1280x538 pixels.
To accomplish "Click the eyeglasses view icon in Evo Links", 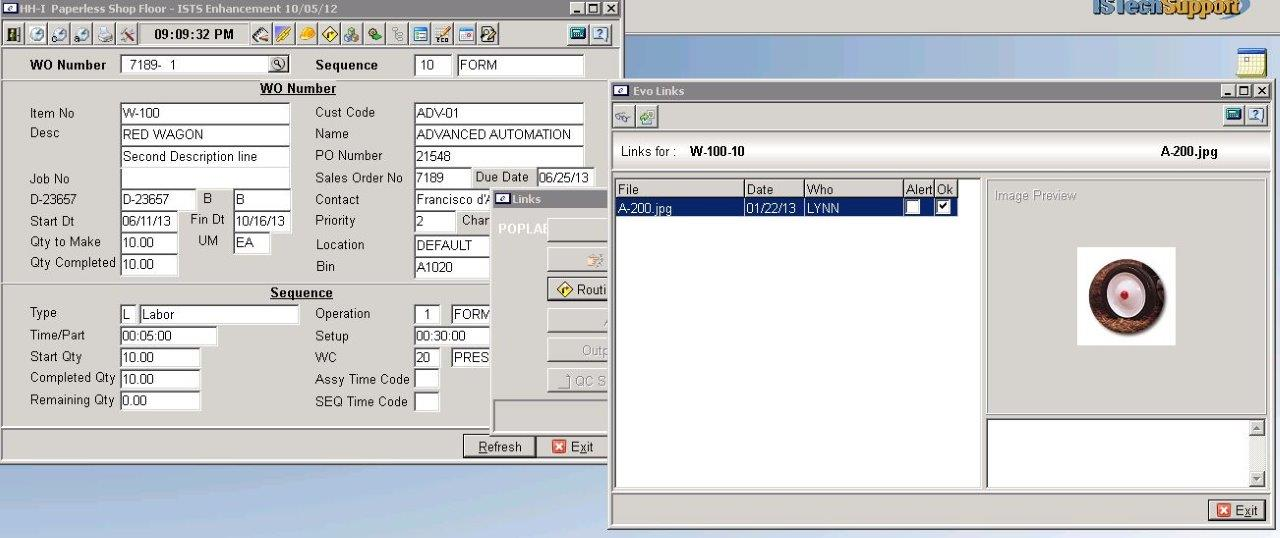I will click(623, 117).
